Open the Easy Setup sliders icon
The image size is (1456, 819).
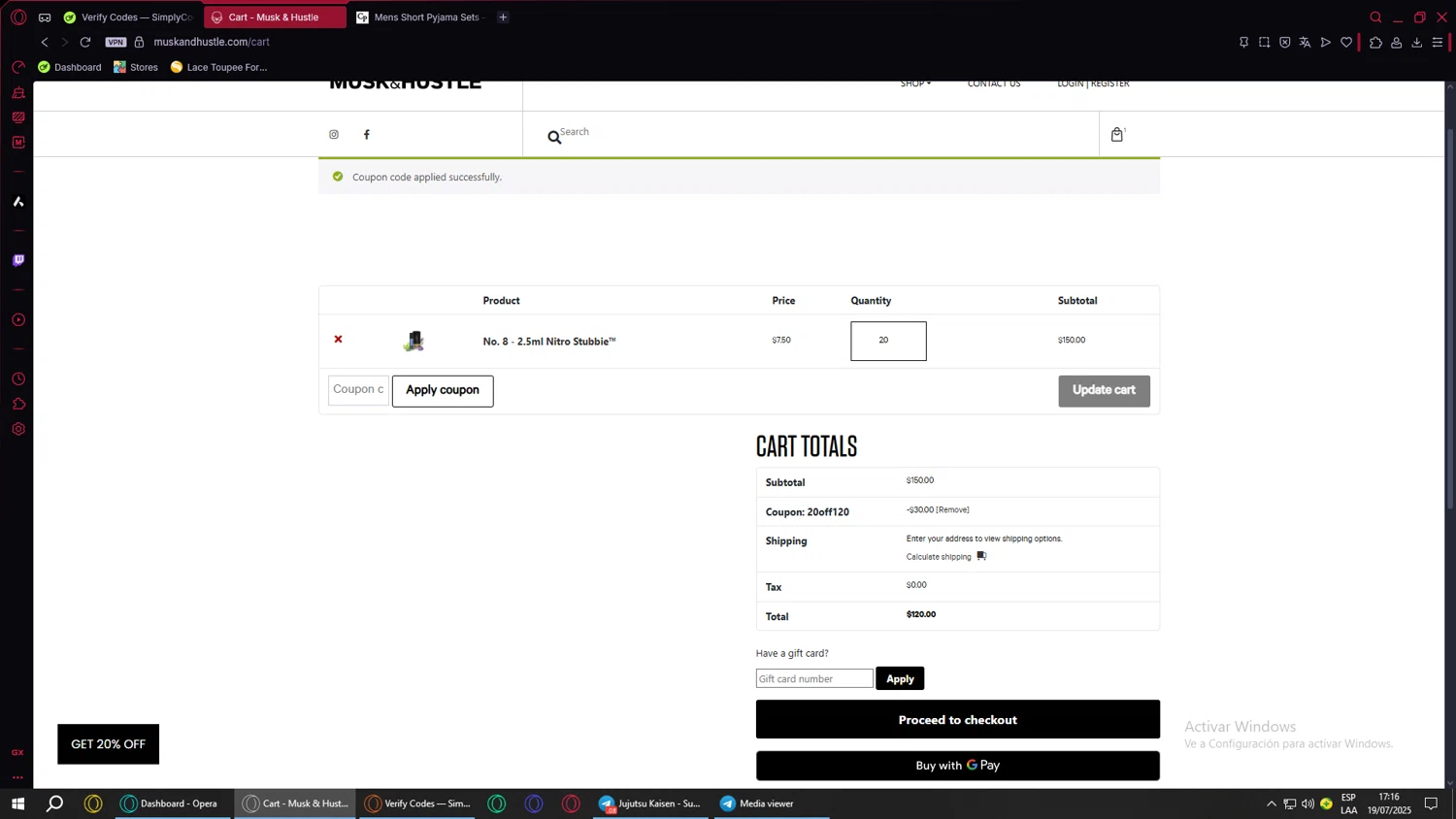[1438, 43]
